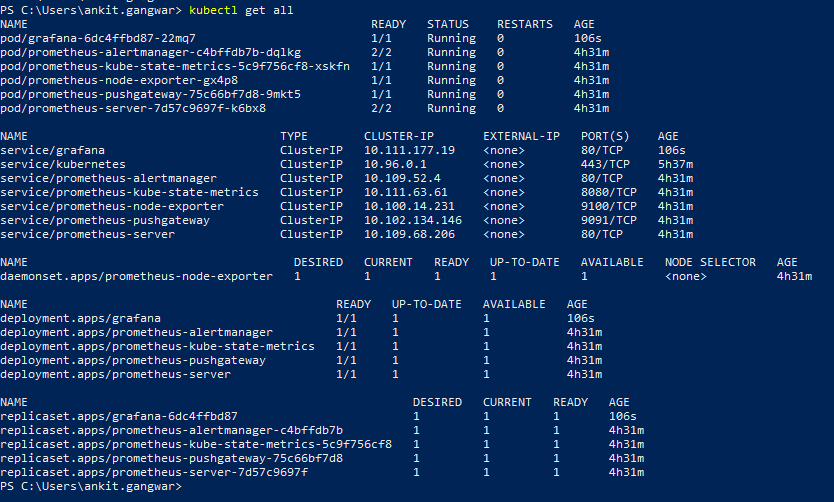The width and height of the screenshot is (834, 502).
Task: Click the deployments UP-TO-DATE column header
Action: point(427,304)
